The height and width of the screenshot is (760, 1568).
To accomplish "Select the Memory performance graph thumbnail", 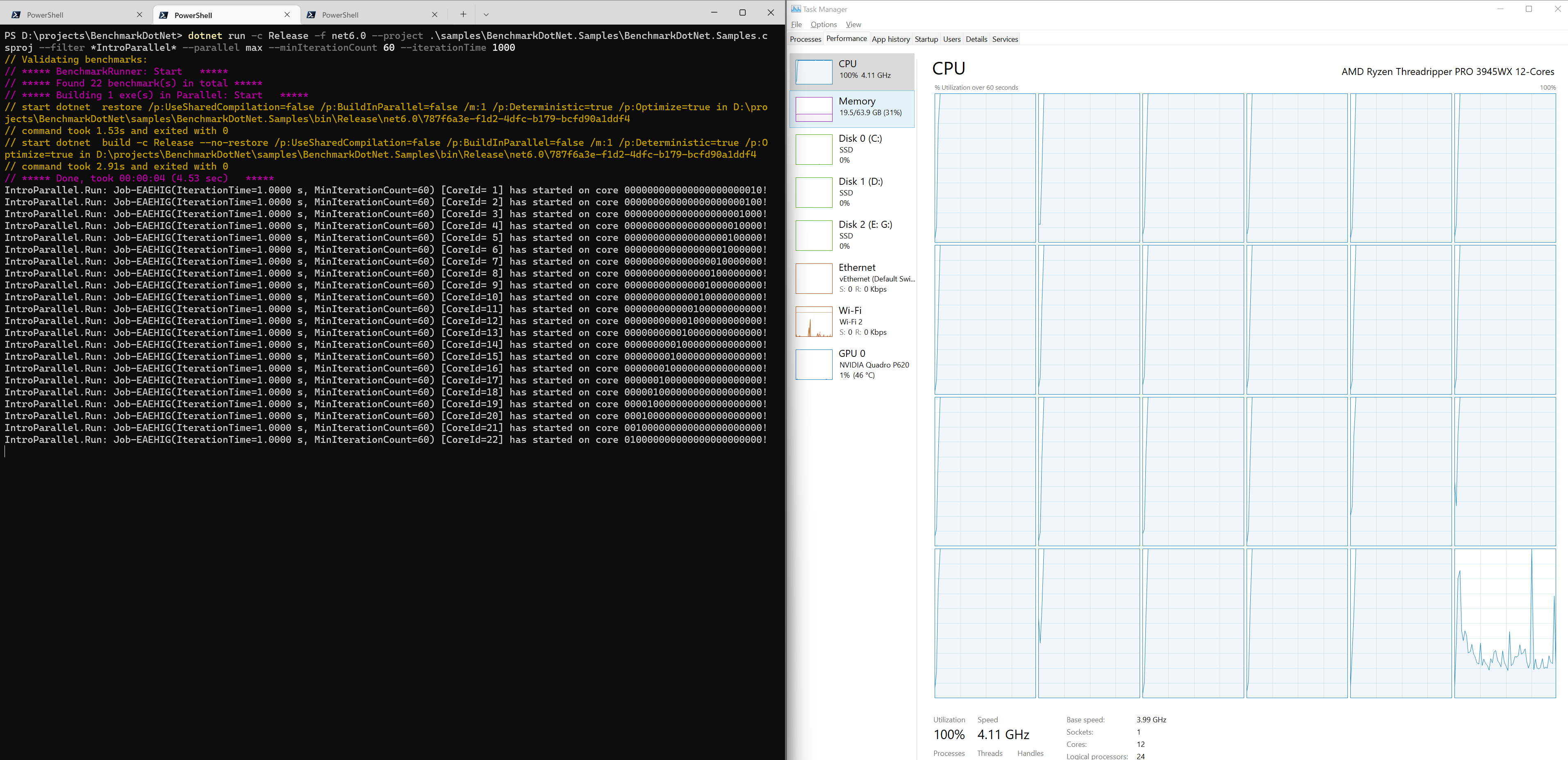I will click(x=814, y=109).
